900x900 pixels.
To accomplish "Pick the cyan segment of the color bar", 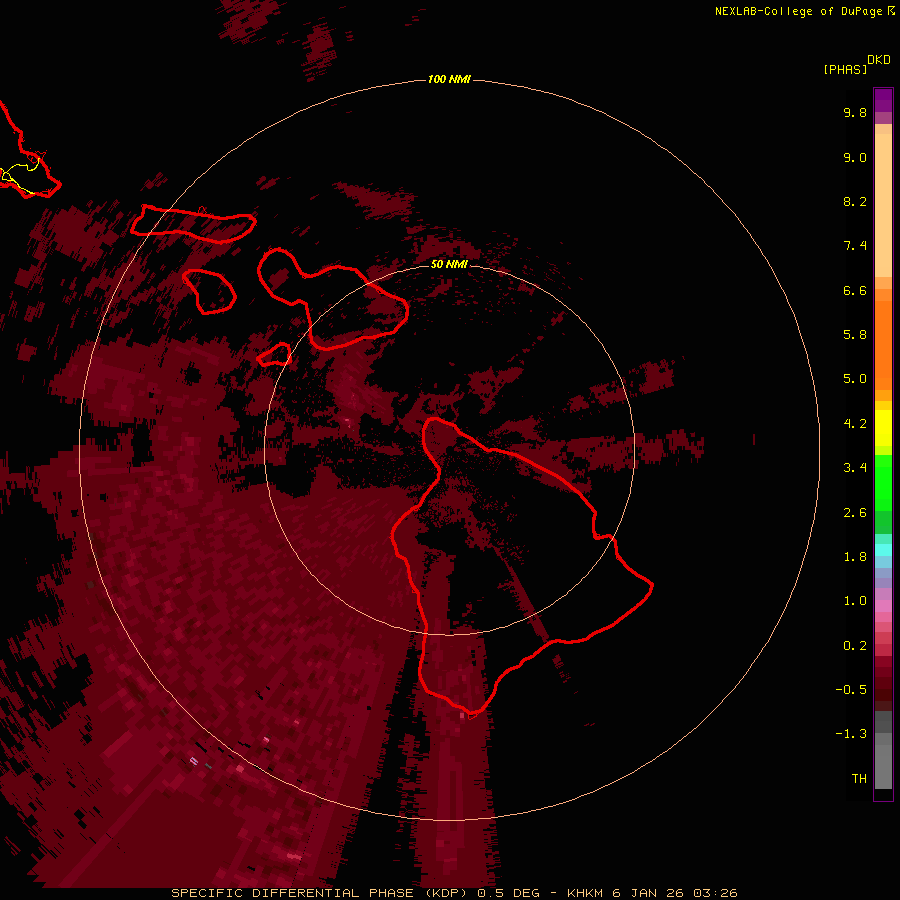I will [883, 550].
